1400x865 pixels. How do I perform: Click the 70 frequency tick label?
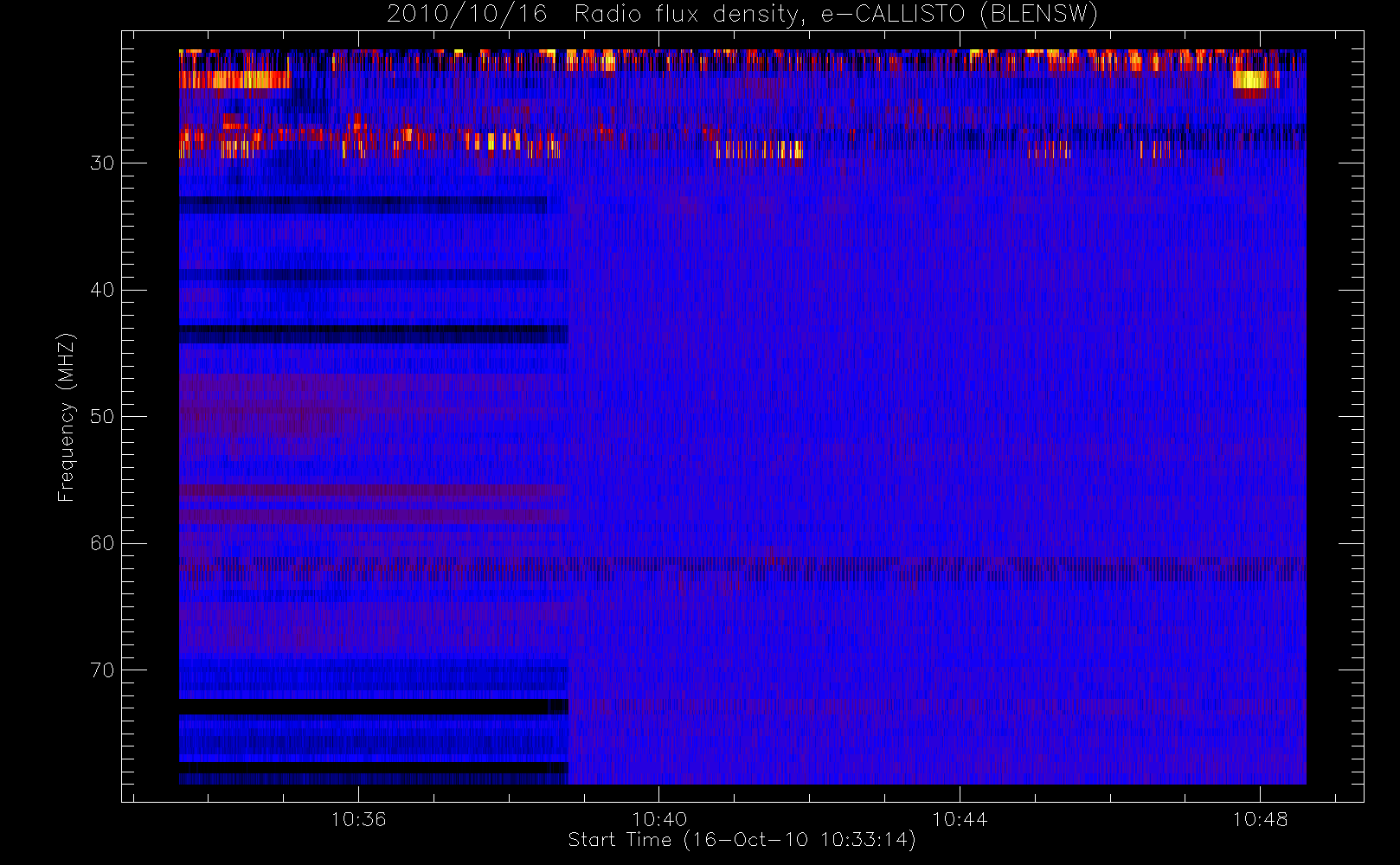tap(102, 670)
